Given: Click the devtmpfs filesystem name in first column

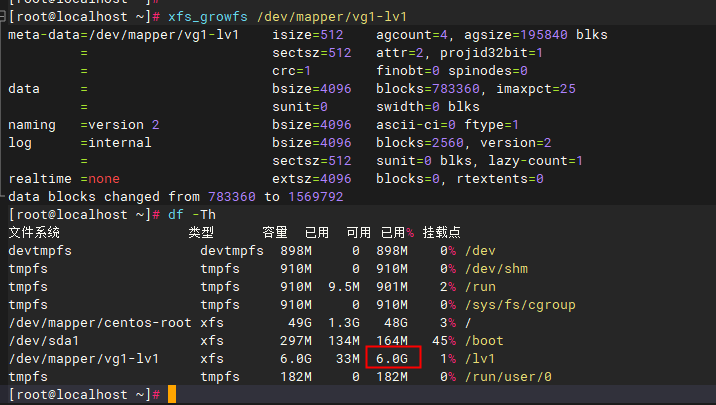Looking at the screenshot, I should pos(40,251).
